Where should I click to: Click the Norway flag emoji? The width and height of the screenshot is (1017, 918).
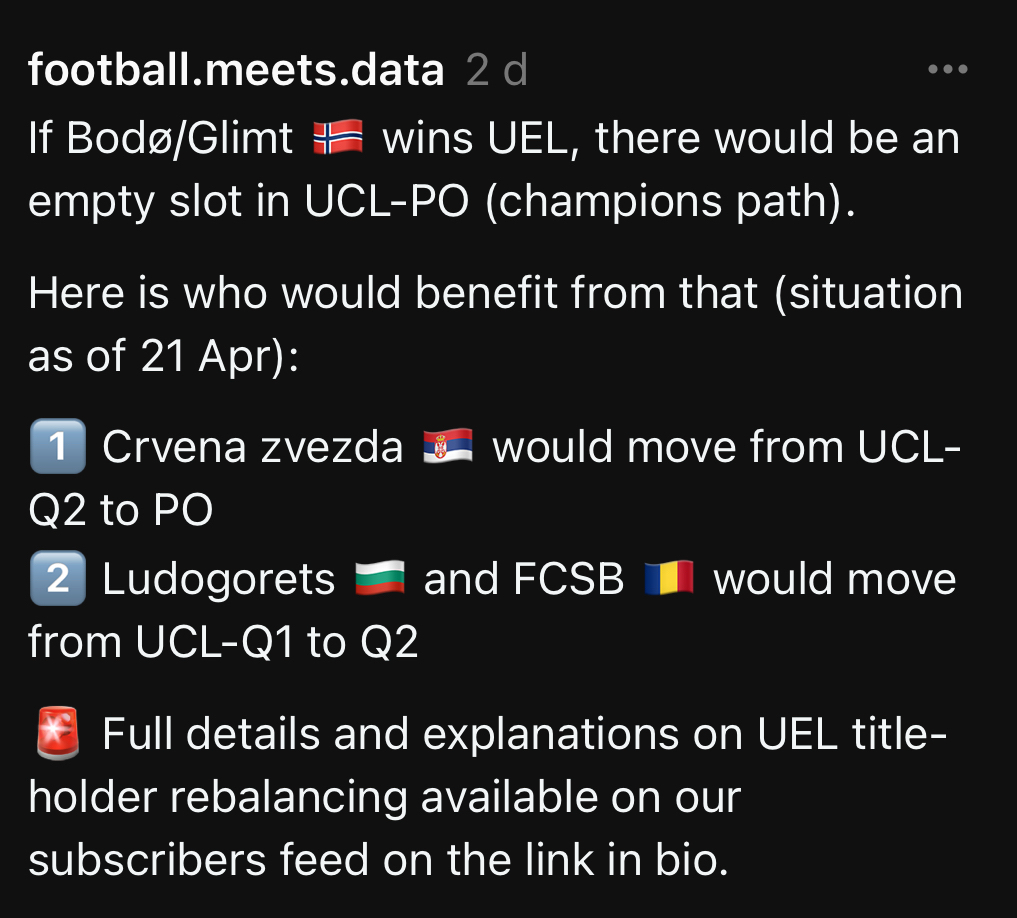pyautogui.click(x=338, y=139)
